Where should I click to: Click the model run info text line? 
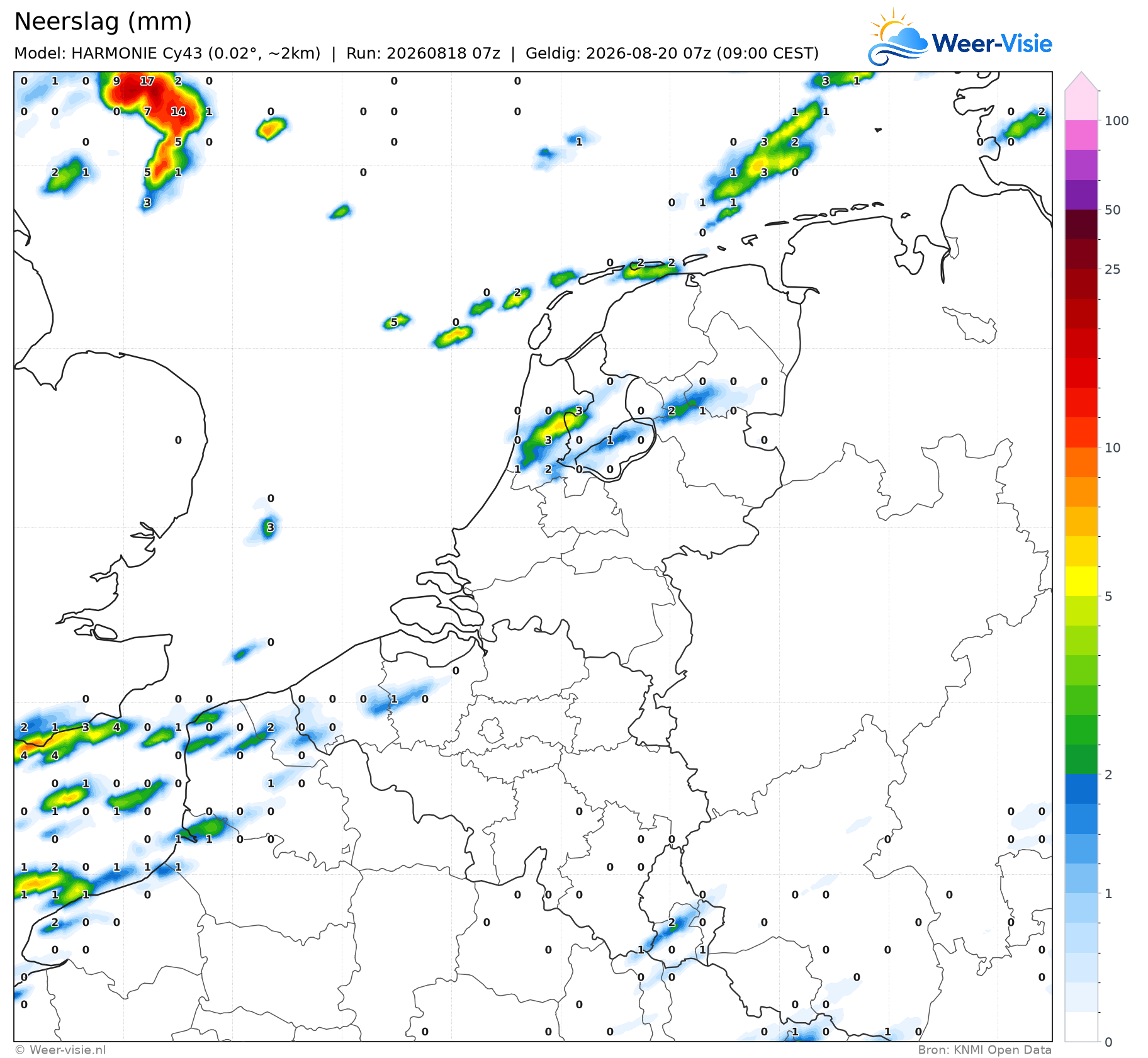point(416,53)
